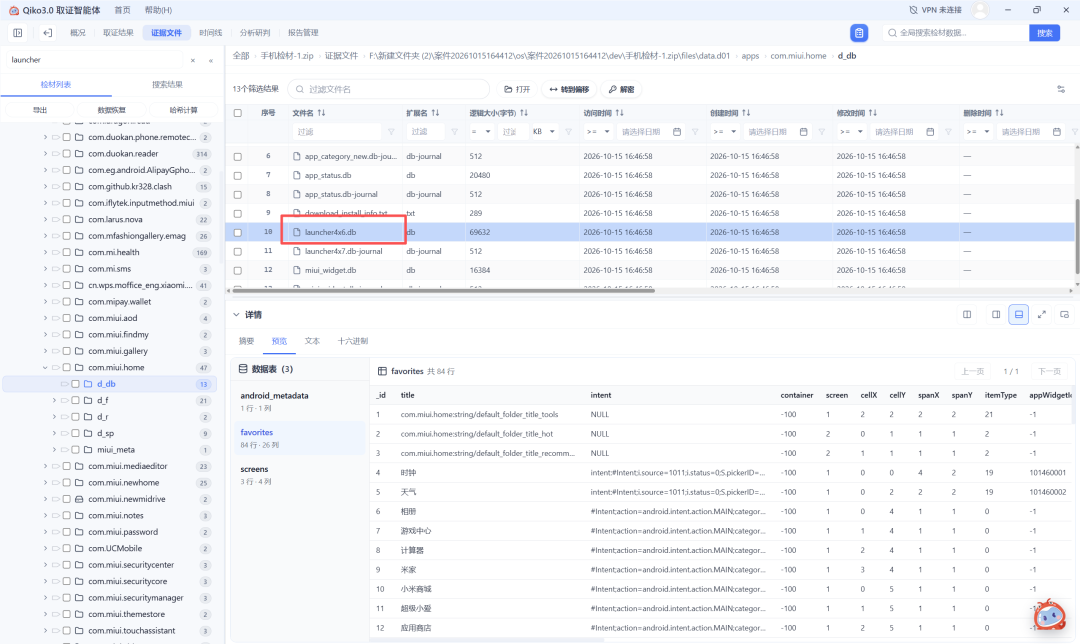Collapse the com.miui.home tree node
Viewport: 1080px width, 644px height.
click(45, 368)
